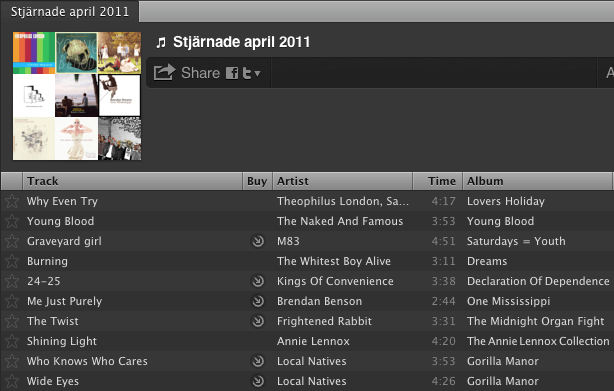The width and height of the screenshot is (614, 391).
Task: Click the buy icon for Graveyard girl
Action: [x=258, y=241]
